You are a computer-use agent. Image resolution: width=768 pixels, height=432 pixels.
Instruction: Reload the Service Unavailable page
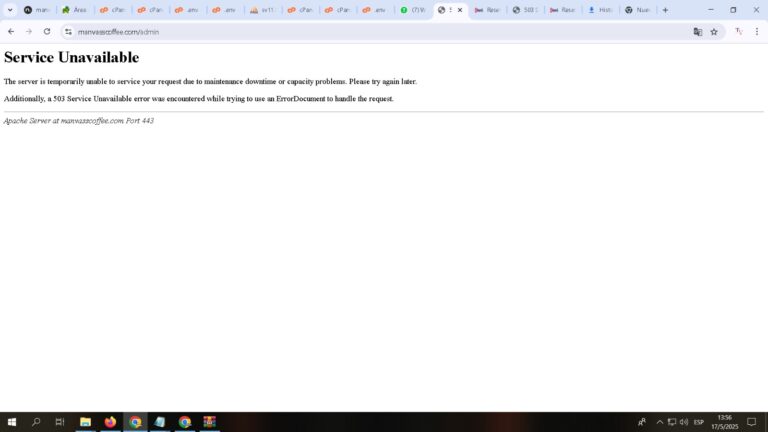coord(47,31)
